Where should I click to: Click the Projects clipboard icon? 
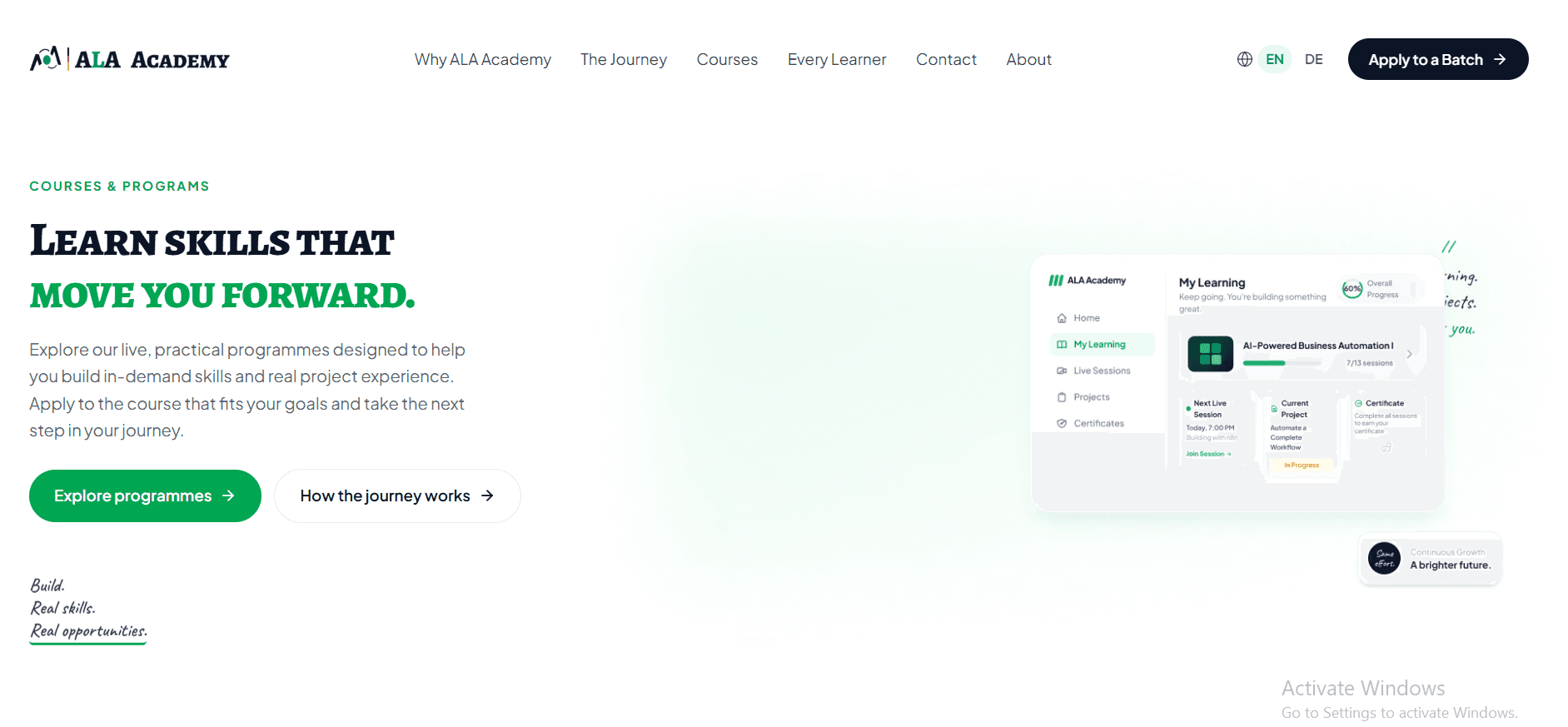(x=1062, y=397)
